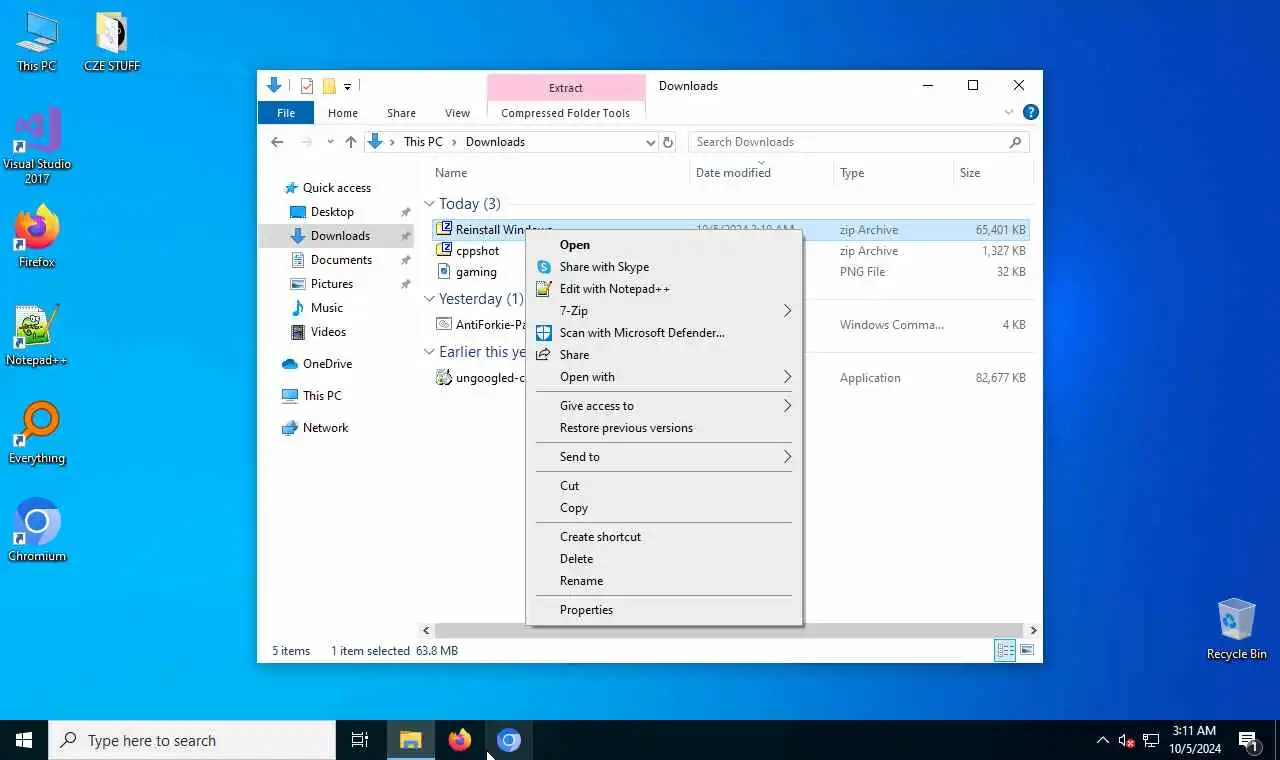Expand the Give access to submenu

[x=664, y=406]
